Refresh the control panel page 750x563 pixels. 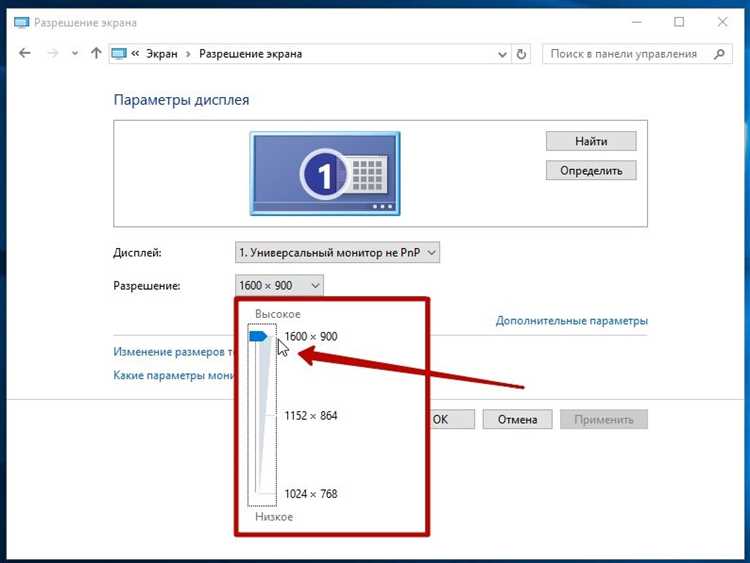pyautogui.click(x=521, y=54)
